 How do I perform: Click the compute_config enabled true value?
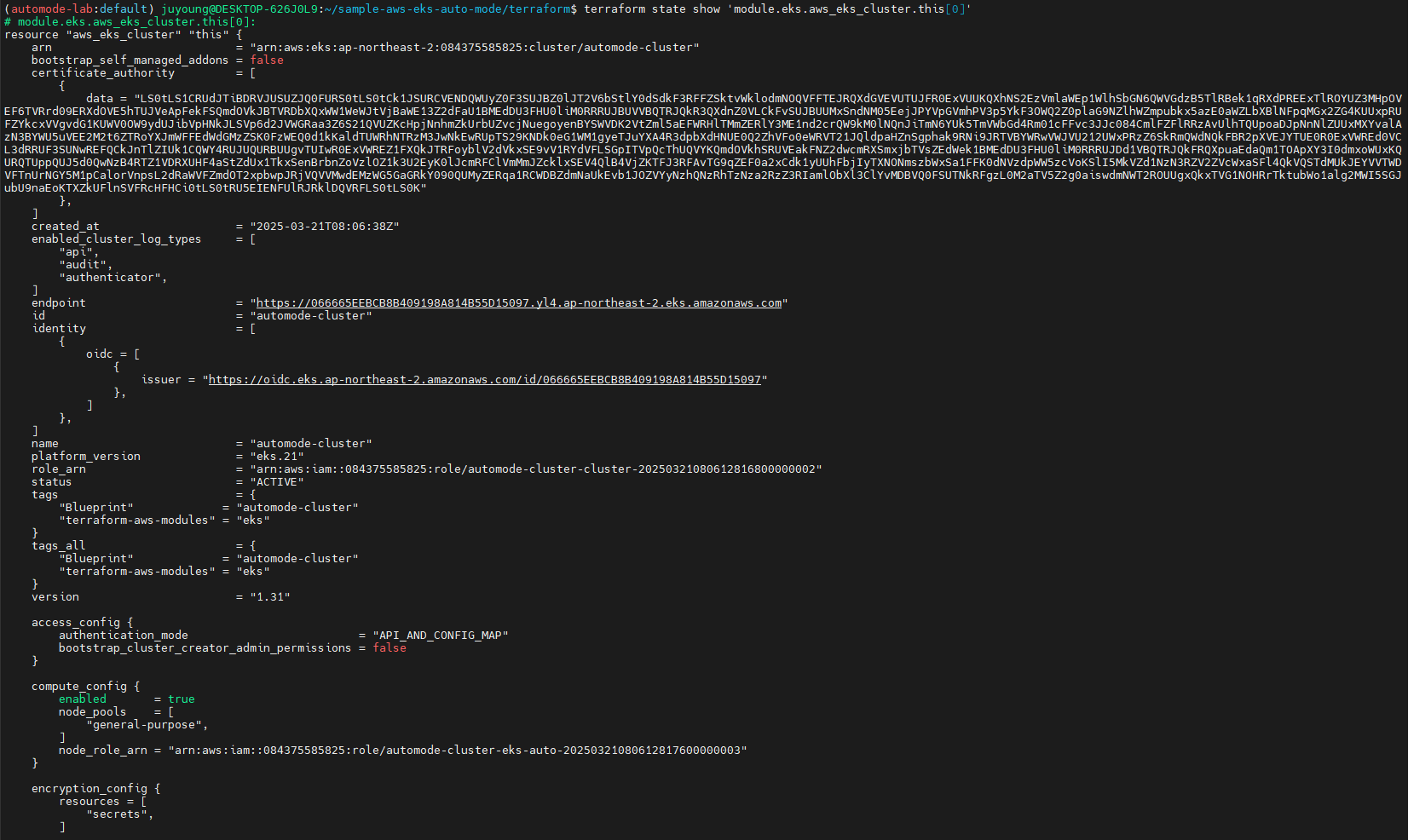(x=182, y=699)
